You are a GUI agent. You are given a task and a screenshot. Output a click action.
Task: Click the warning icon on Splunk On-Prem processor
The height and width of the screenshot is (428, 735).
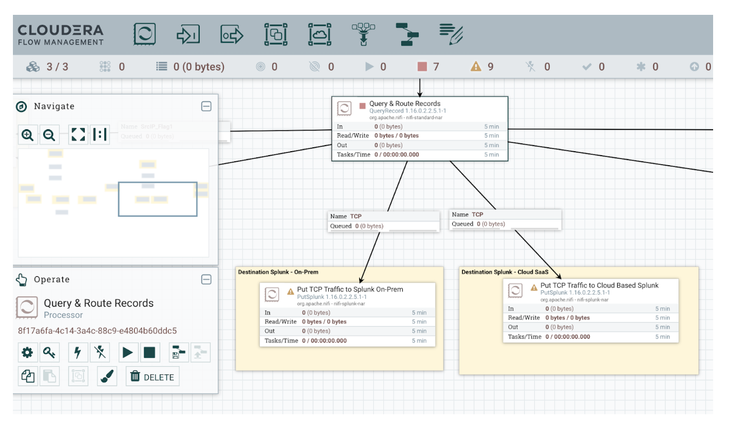[x=290, y=292]
